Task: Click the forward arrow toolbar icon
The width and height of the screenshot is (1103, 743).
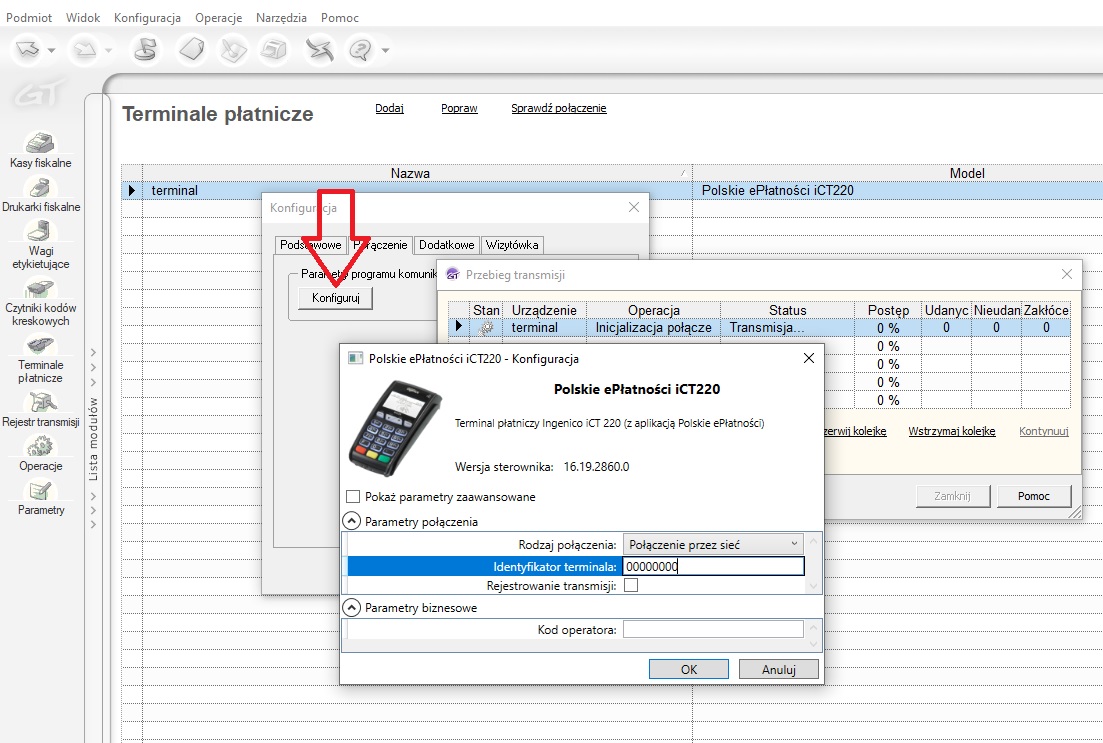Action: (x=84, y=50)
